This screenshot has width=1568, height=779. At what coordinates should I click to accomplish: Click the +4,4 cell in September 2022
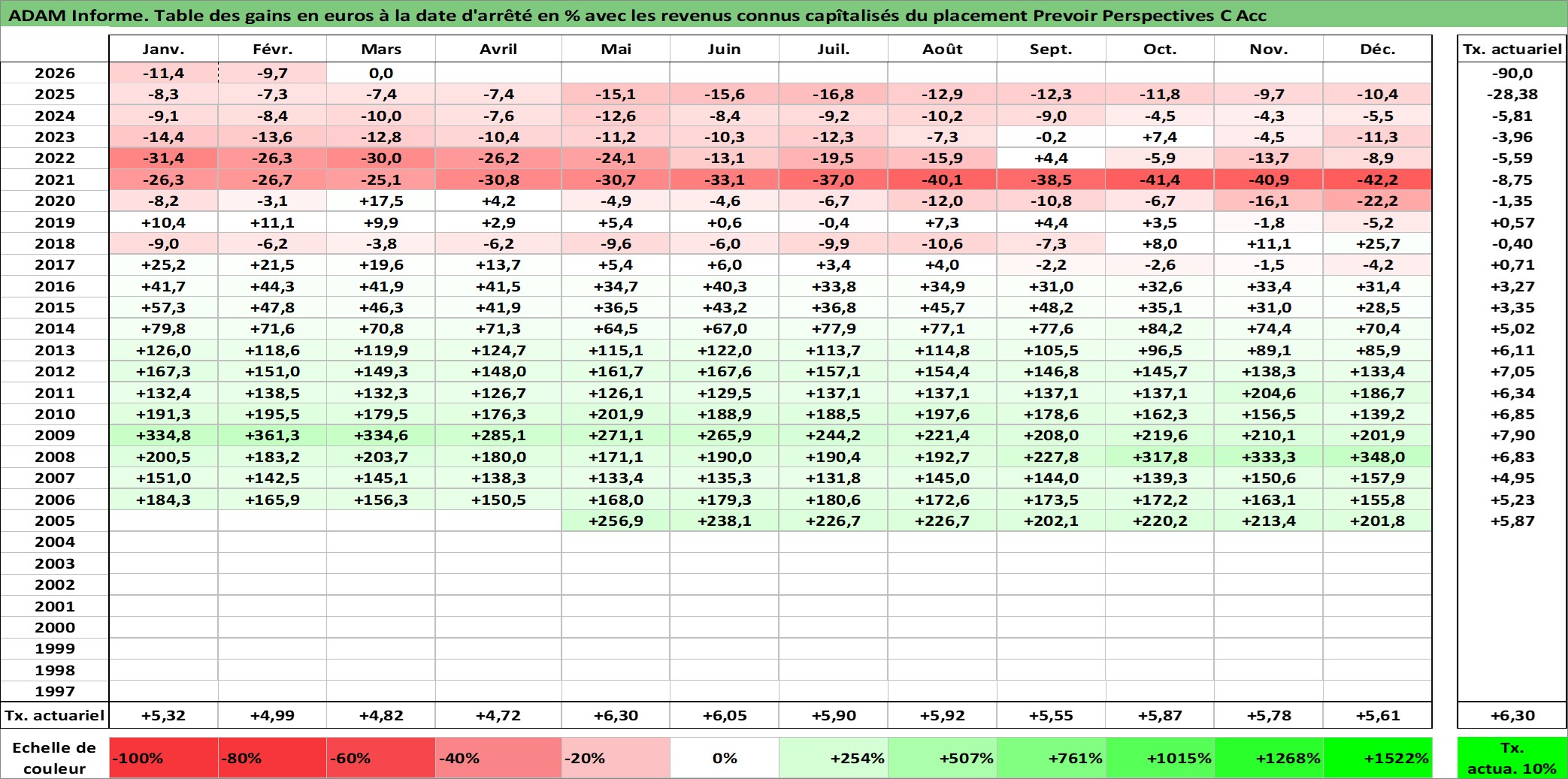click(1051, 158)
